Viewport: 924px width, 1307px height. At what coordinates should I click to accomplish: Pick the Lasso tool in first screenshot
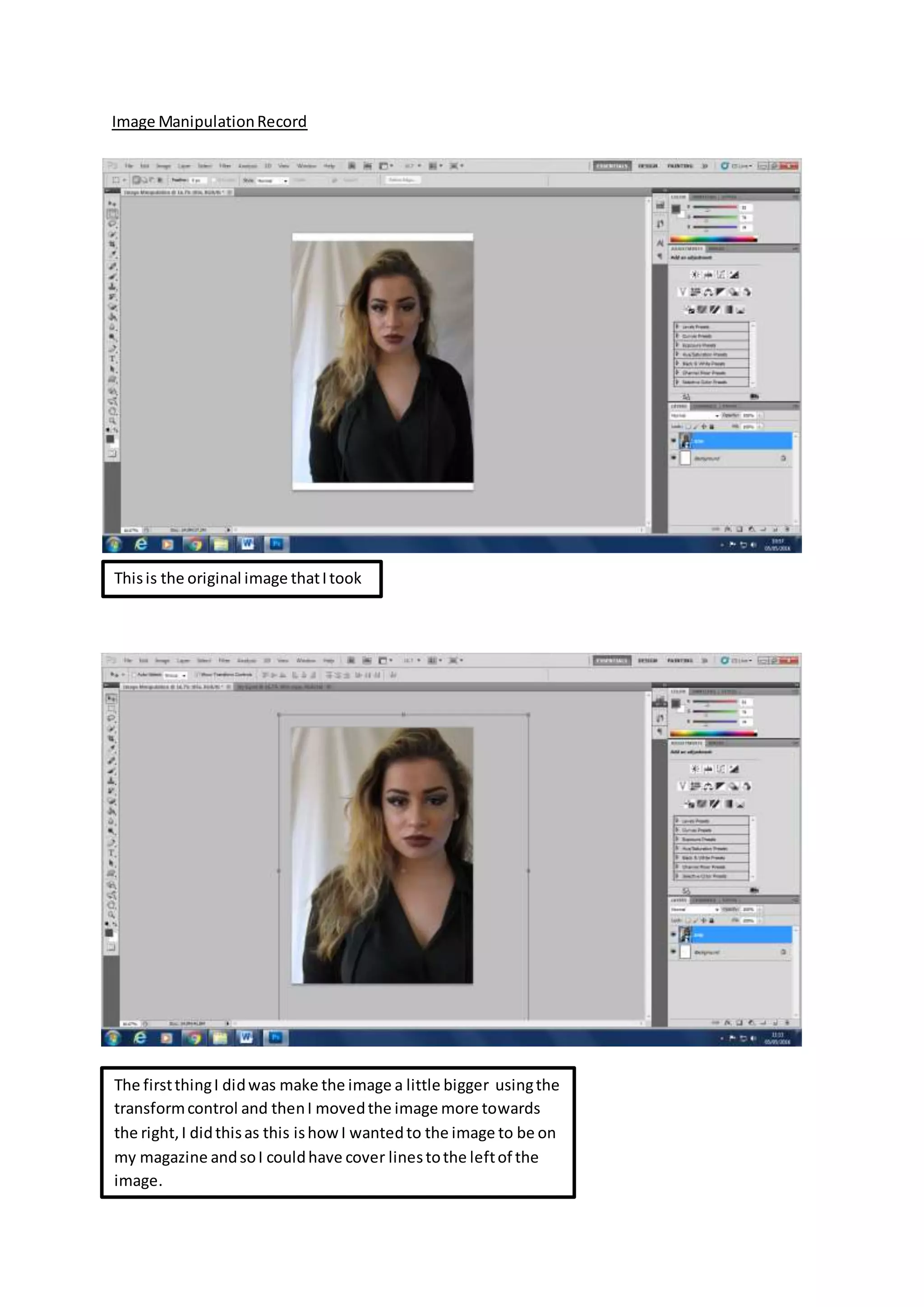112,224
